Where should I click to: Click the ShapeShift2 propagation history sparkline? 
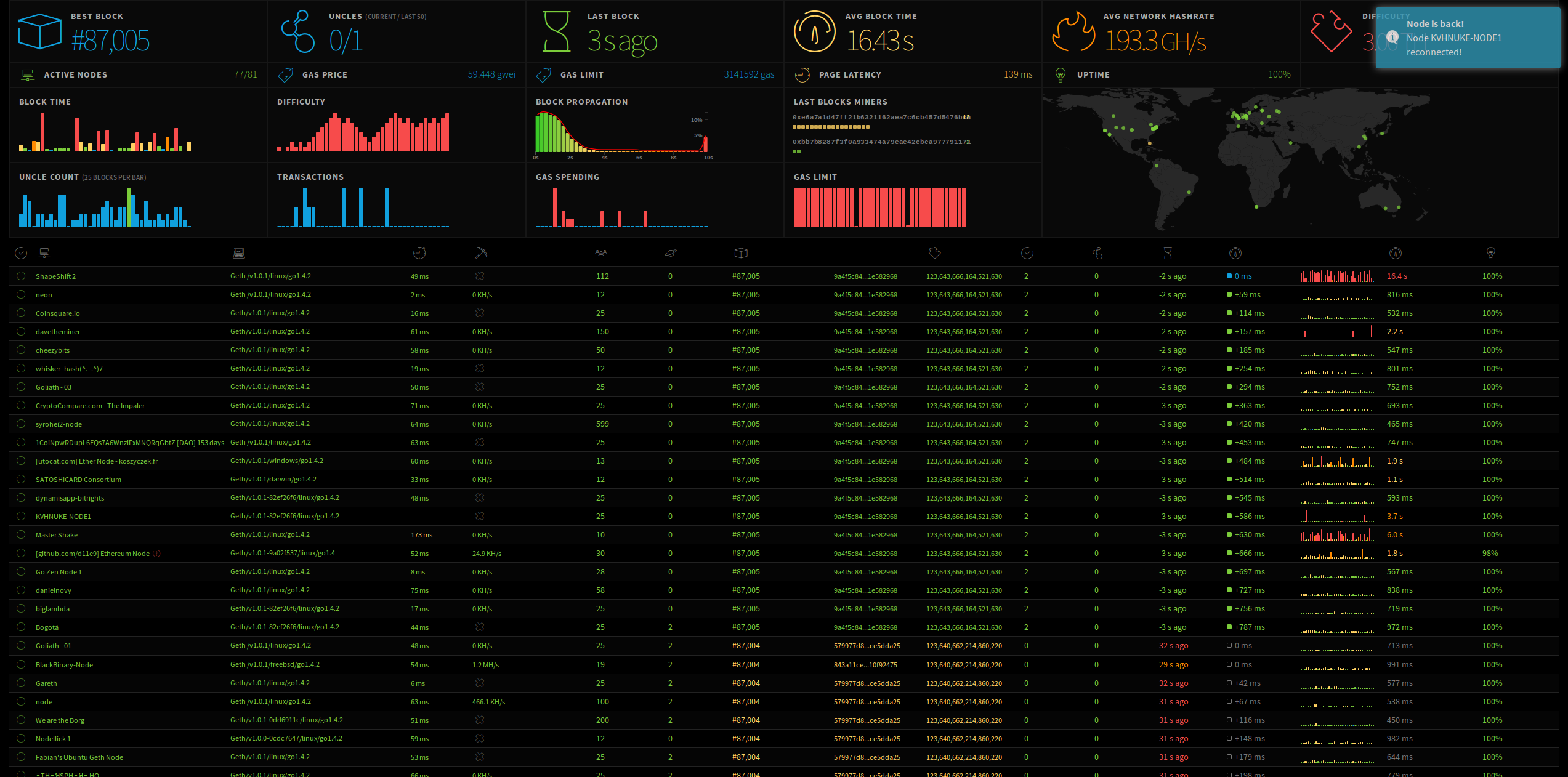click(1337, 276)
